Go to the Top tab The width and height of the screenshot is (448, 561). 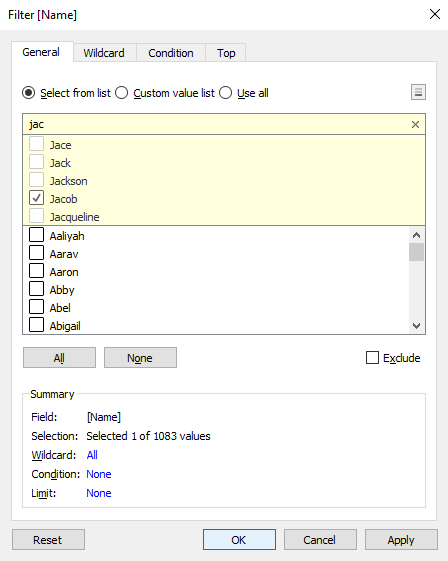226,53
